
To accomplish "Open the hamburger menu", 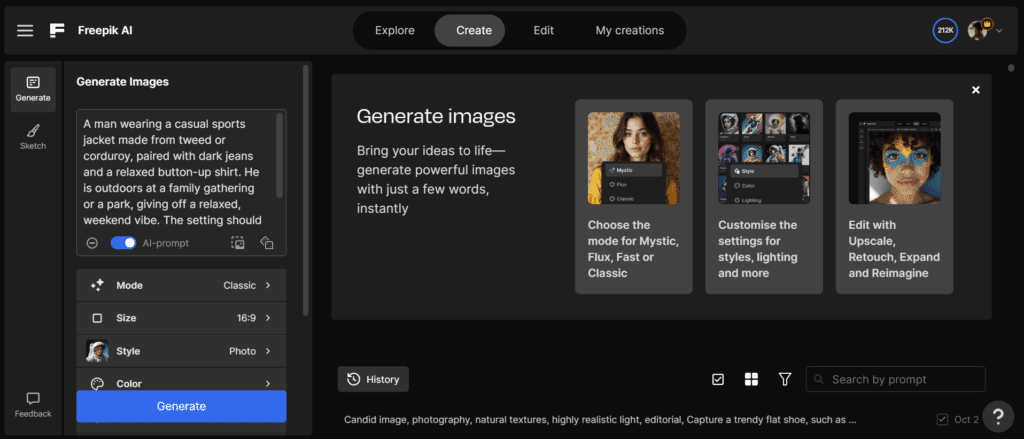I will pyautogui.click(x=25, y=30).
